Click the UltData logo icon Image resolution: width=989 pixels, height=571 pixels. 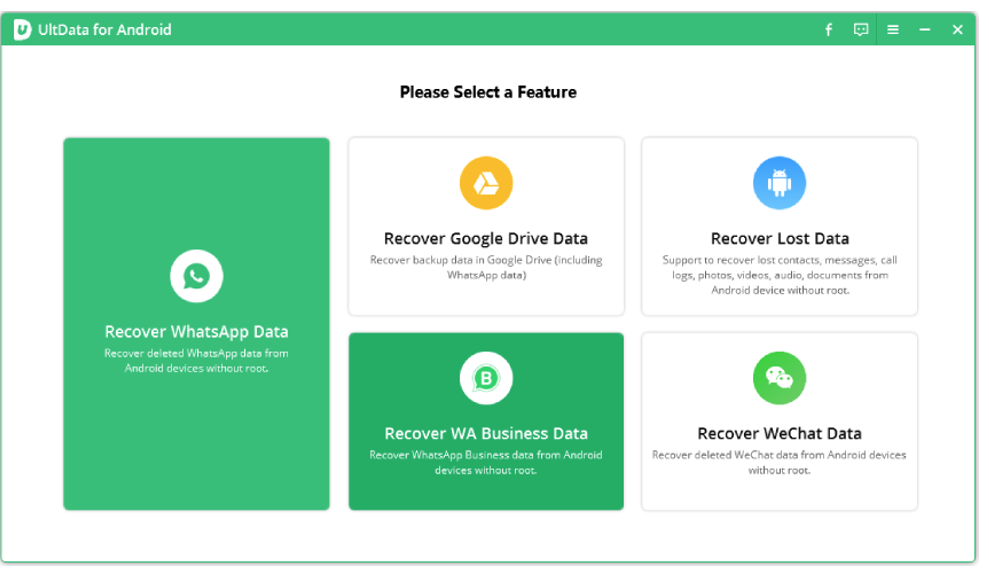[x=23, y=30]
